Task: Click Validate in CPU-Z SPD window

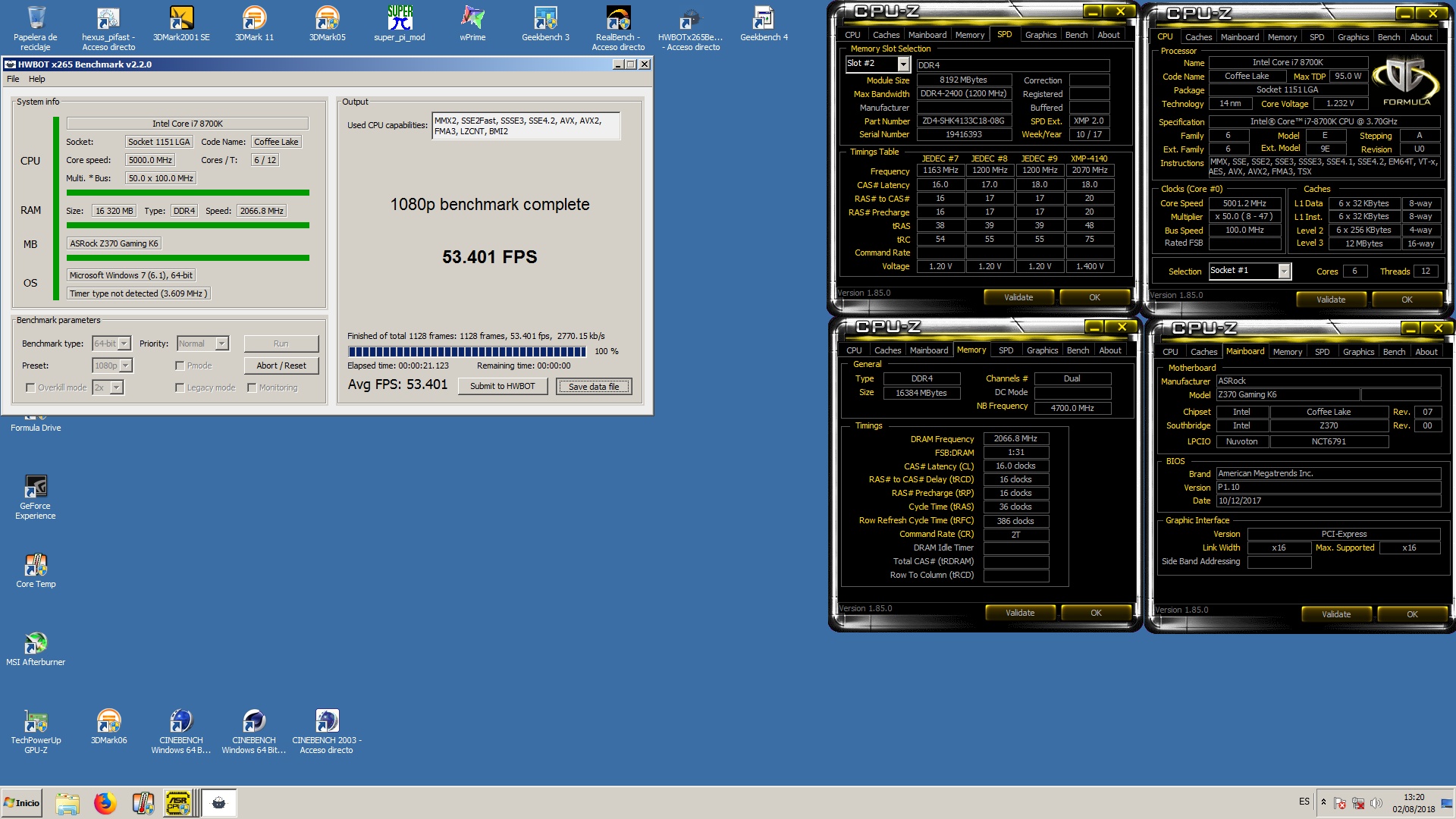Action: pos(1018,297)
